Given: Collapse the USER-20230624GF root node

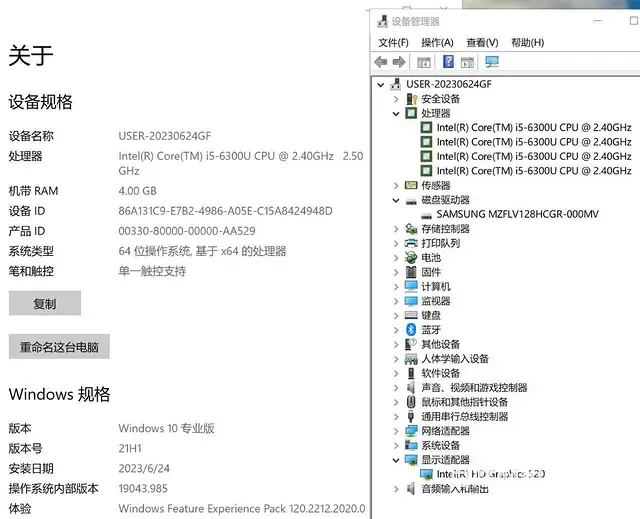Looking at the screenshot, I should point(381,84).
